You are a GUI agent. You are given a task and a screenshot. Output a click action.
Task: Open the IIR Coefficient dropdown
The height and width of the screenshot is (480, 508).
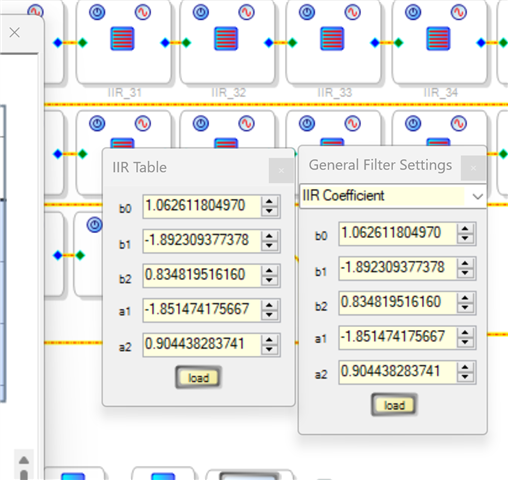tap(477, 196)
